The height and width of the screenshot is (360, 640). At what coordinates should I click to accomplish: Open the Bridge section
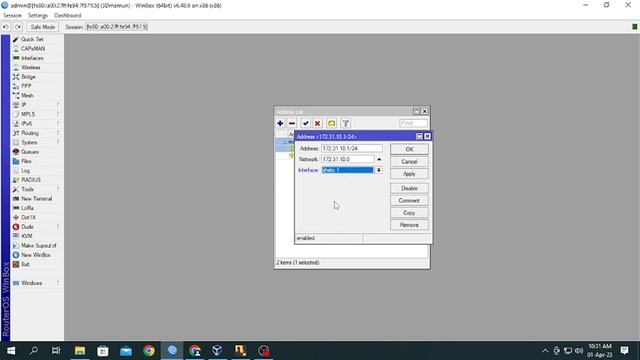click(x=28, y=77)
